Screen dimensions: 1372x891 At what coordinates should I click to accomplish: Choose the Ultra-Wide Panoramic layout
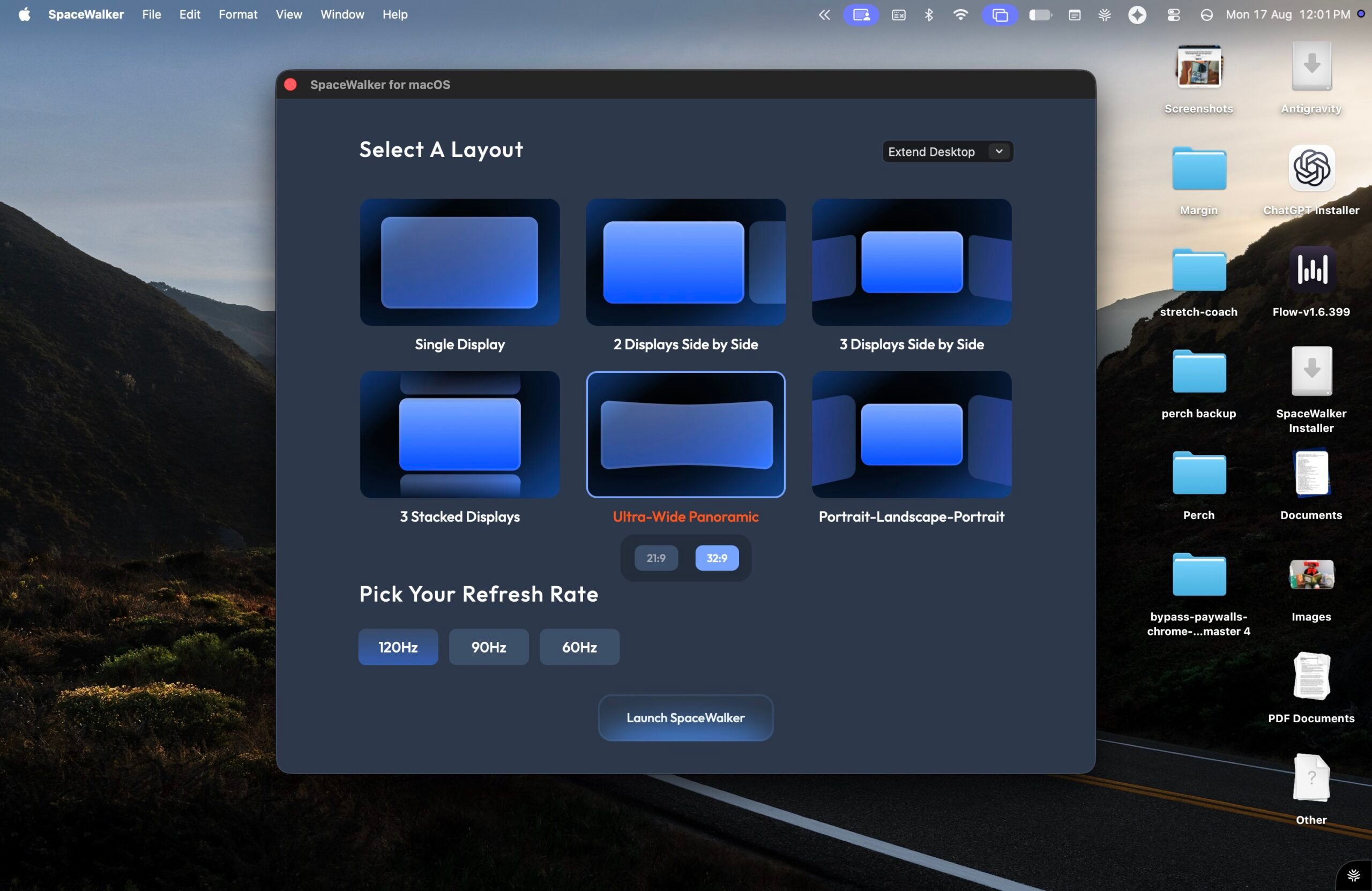[x=685, y=435]
